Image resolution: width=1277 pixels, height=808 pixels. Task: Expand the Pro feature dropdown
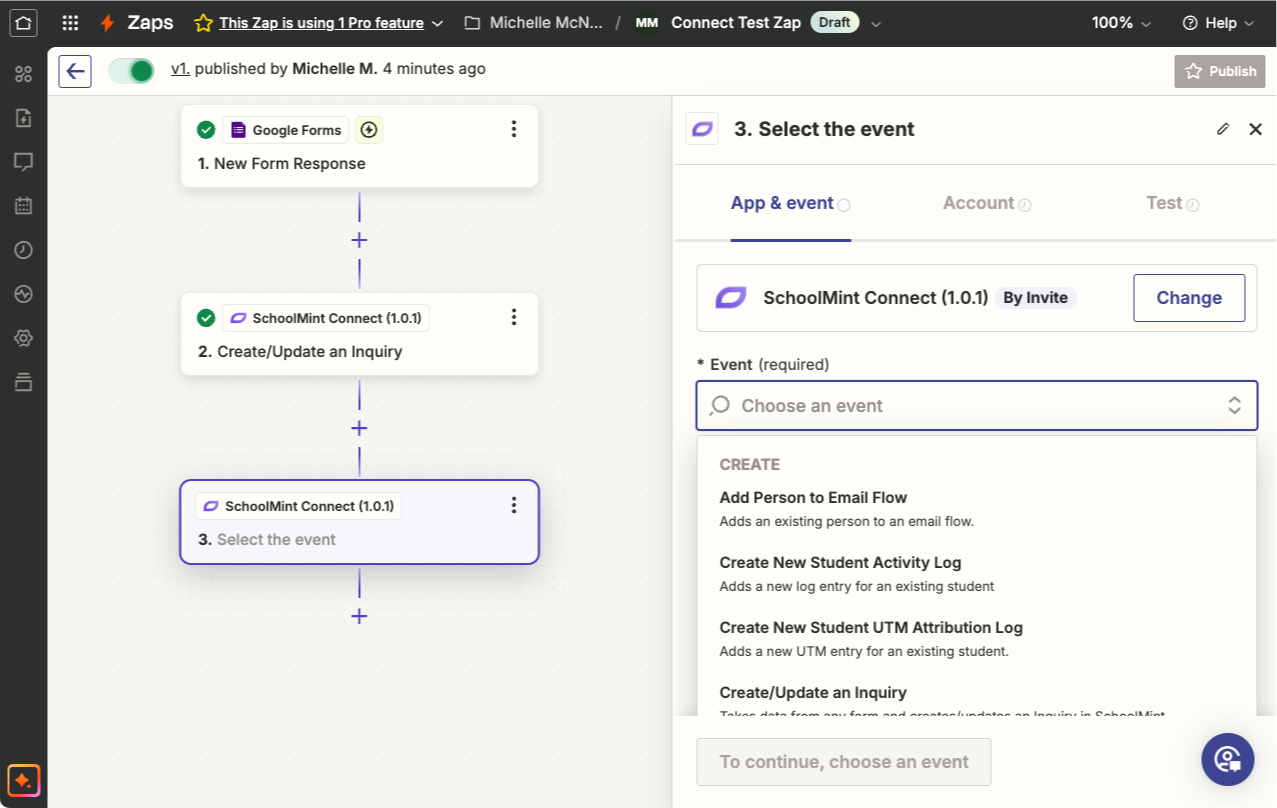point(437,23)
